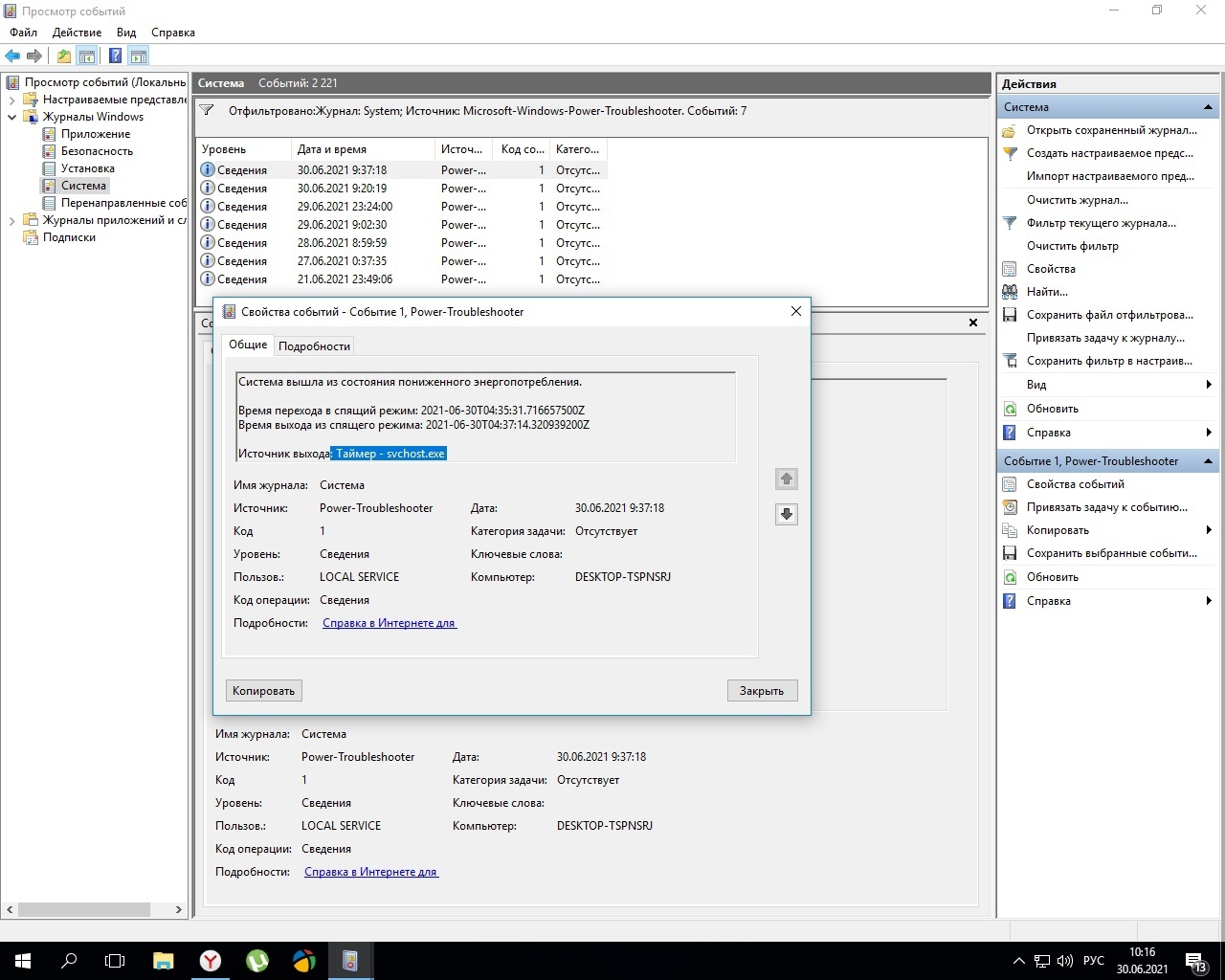1225x980 pixels.
Task: Collapse the 'Система' actions section
Action: pos(1208,107)
